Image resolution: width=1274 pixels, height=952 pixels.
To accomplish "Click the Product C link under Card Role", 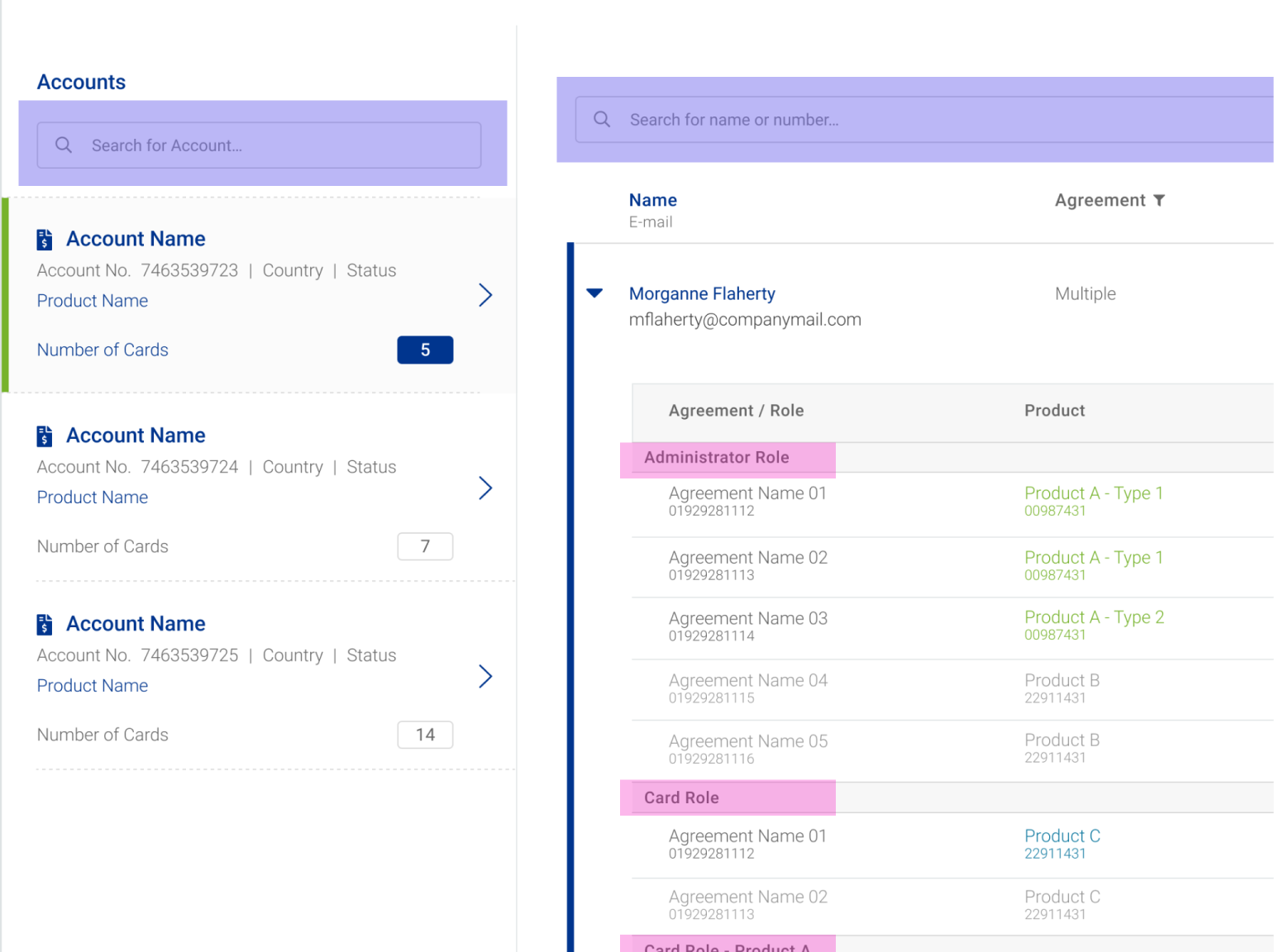I will [1062, 835].
